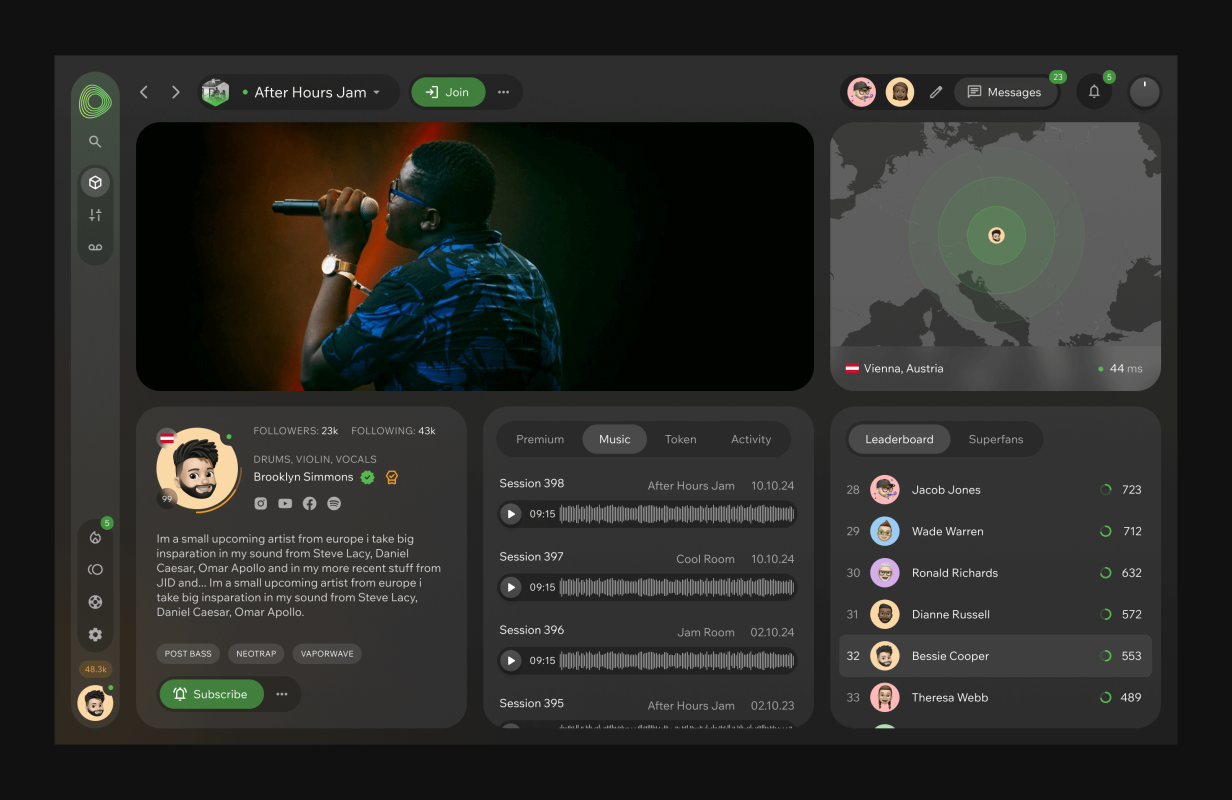Switch to the Premium tab
The height and width of the screenshot is (800, 1232).
pos(540,439)
